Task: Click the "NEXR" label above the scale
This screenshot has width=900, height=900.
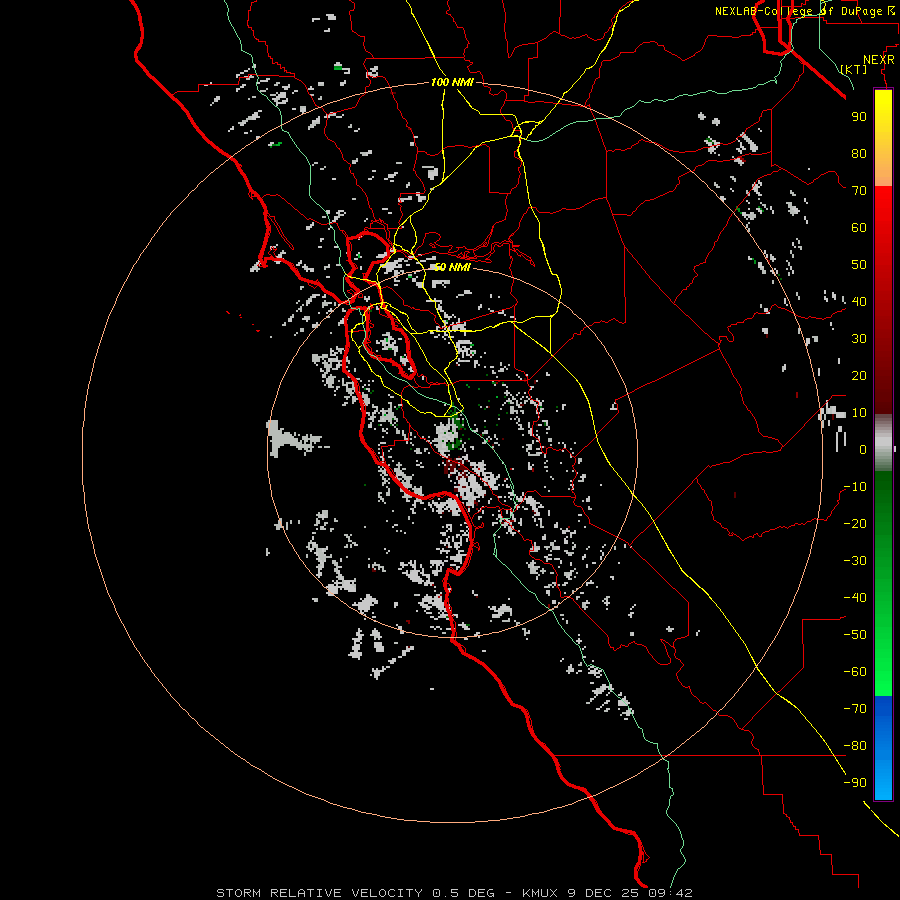Action: coord(879,60)
